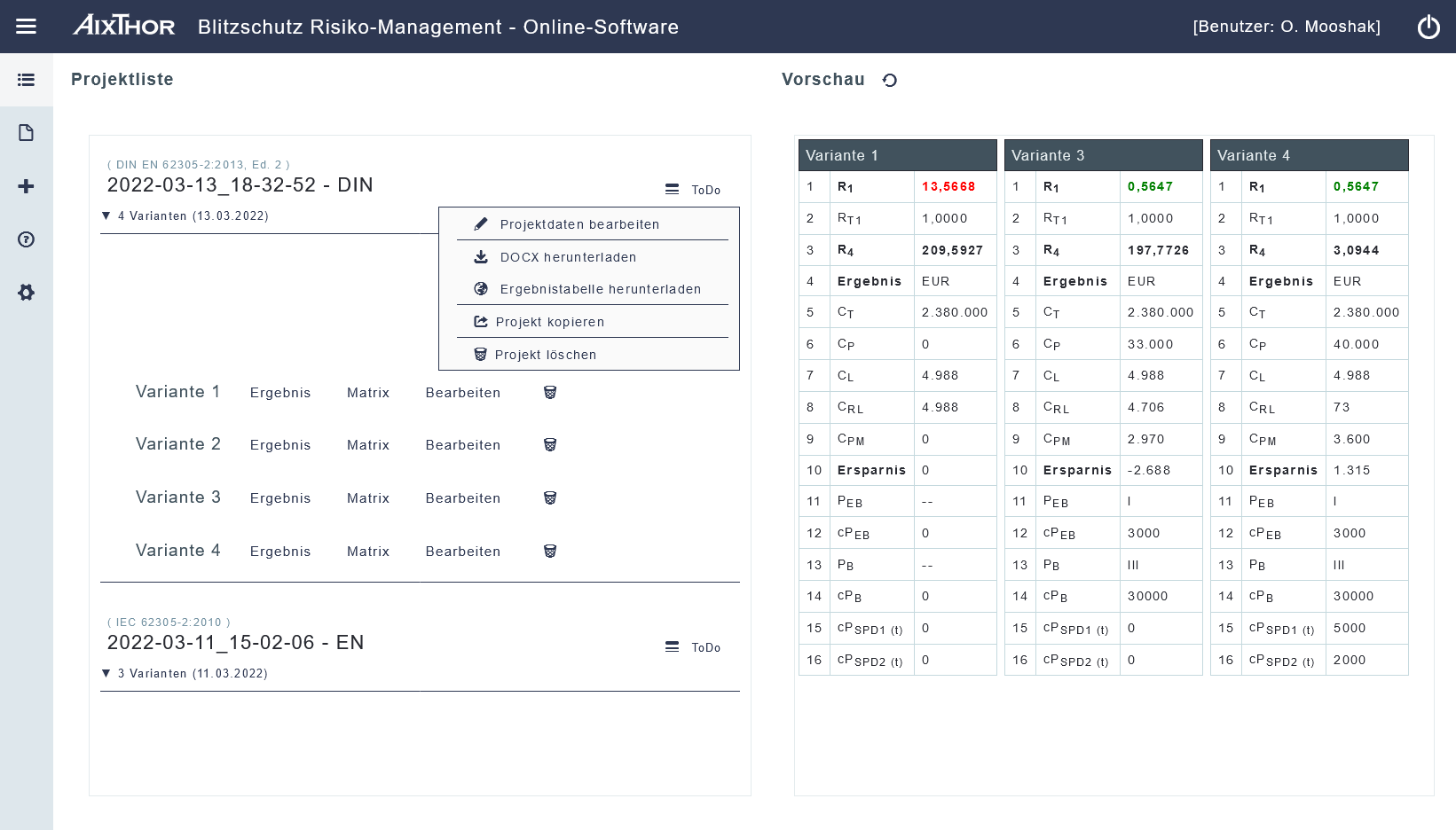
Task: Open Matrix for Variante 3
Action: [x=368, y=498]
